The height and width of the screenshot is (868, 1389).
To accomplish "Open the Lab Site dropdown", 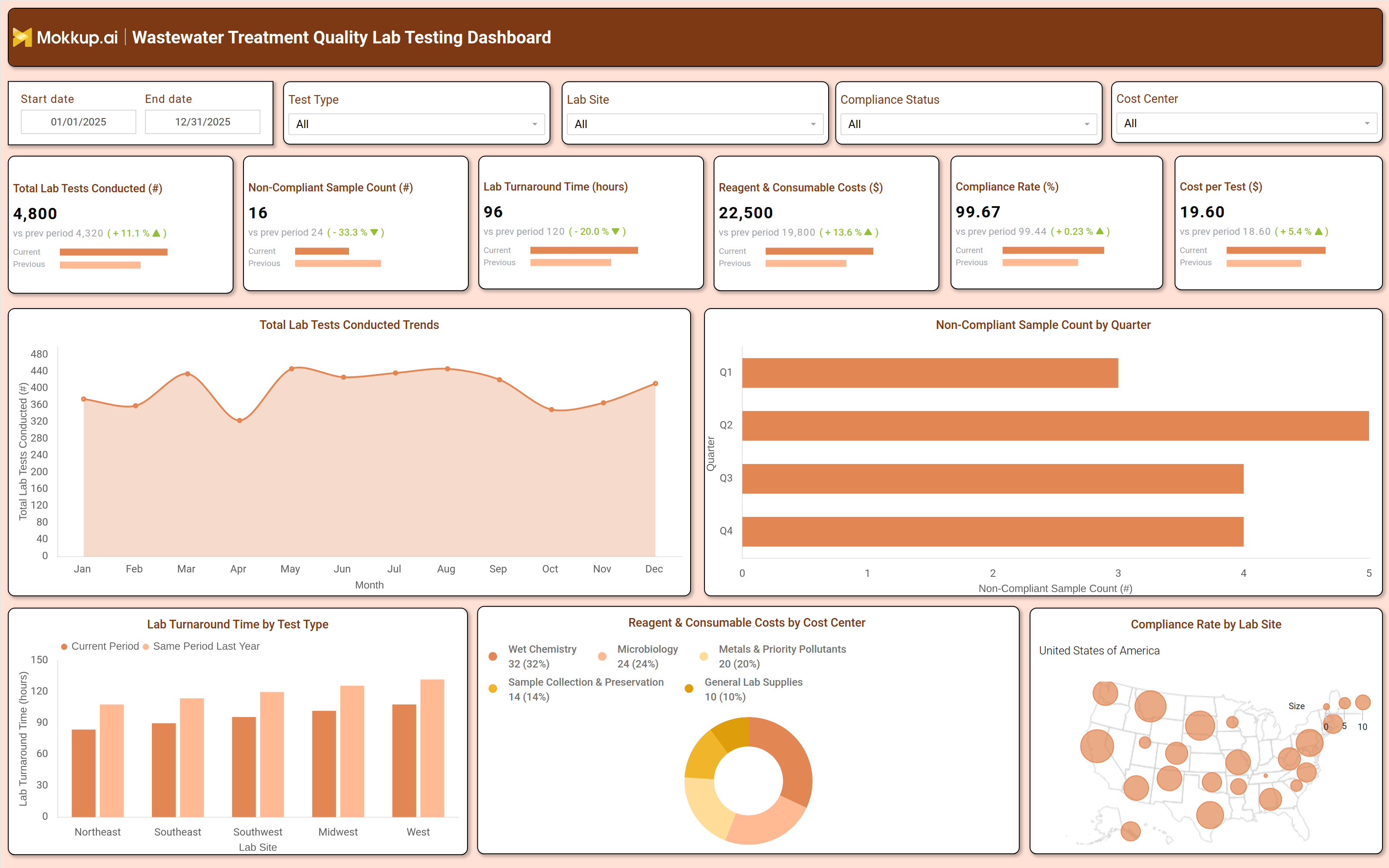I will tap(694, 124).
